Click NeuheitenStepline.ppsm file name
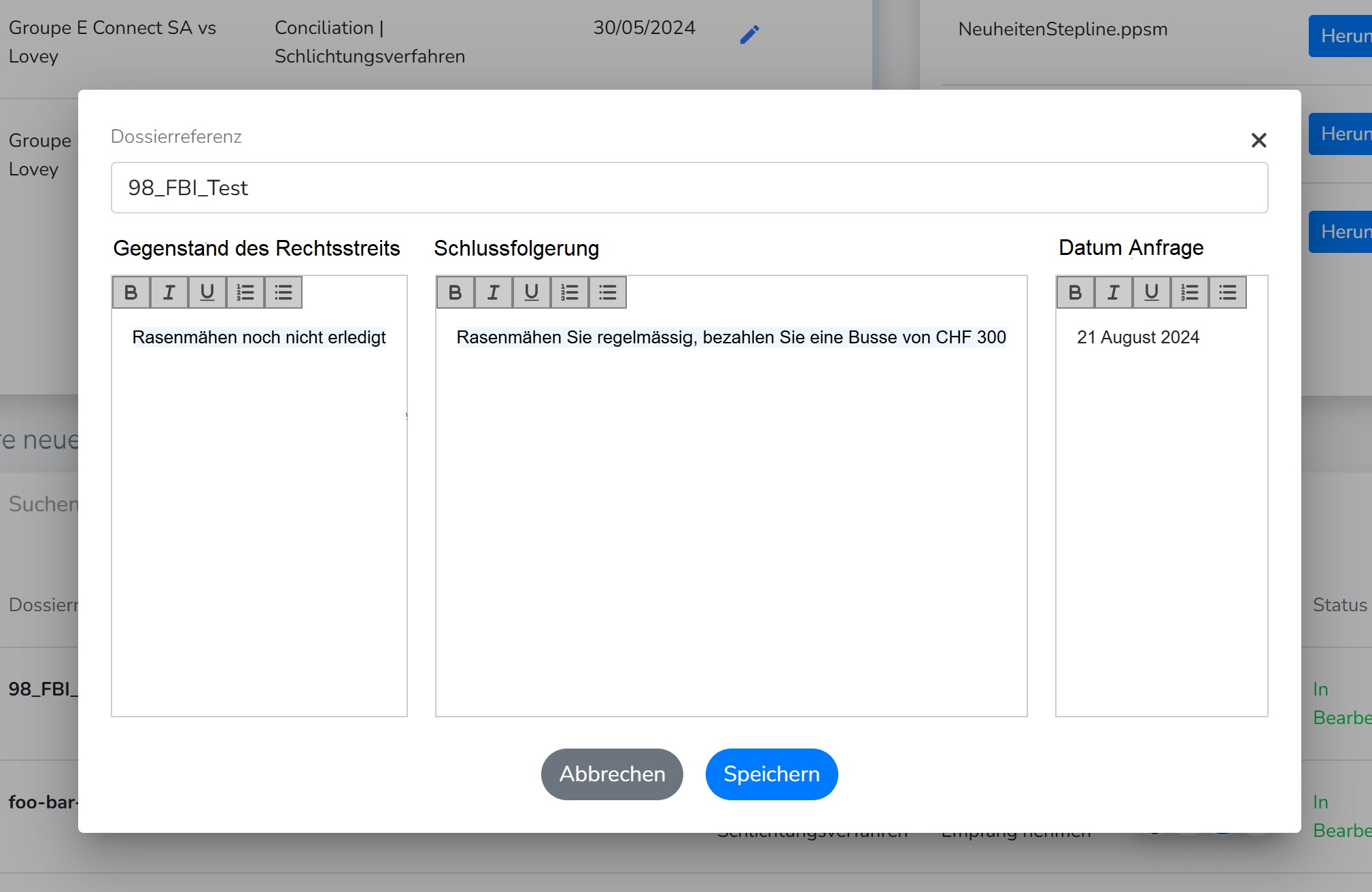Image resolution: width=1372 pixels, height=892 pixels. [1063, 29]
